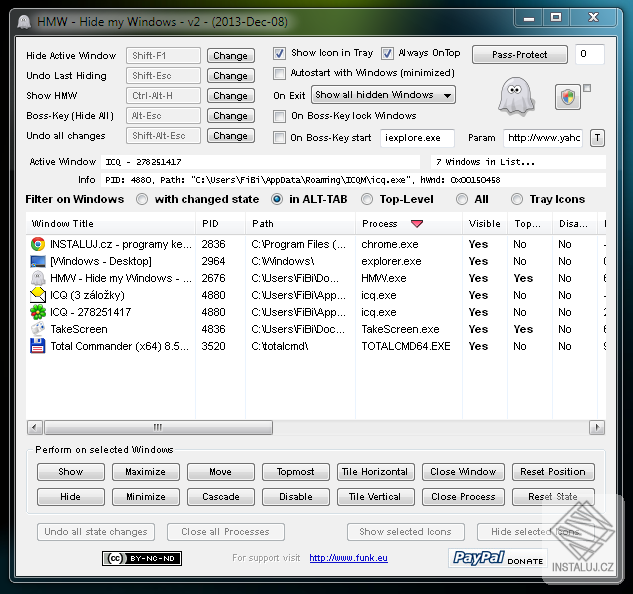This screenshot has height=594, width=633.
Task: Click the scrollbar right arrow
Action: click(x=597, y=427)
